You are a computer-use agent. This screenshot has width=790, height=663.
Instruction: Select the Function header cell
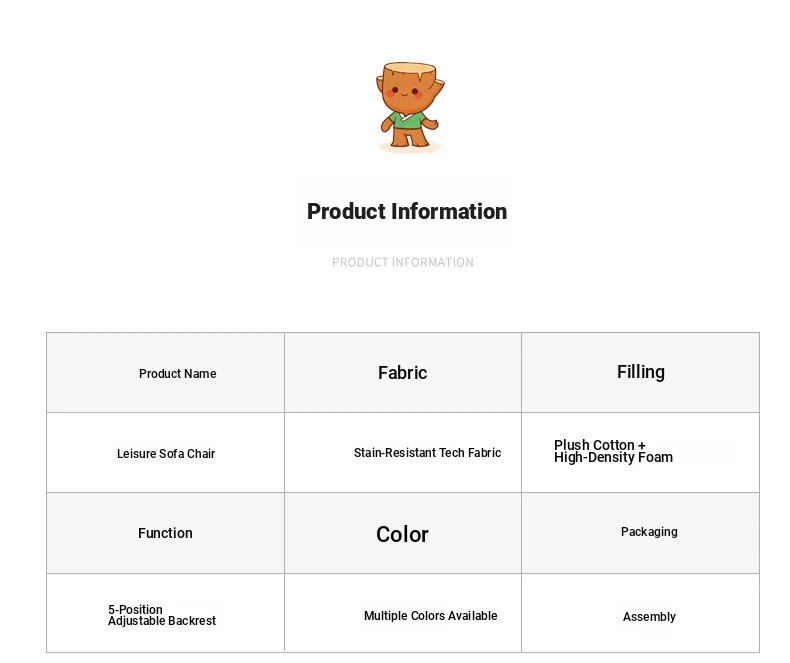click(x=165, y=533)
